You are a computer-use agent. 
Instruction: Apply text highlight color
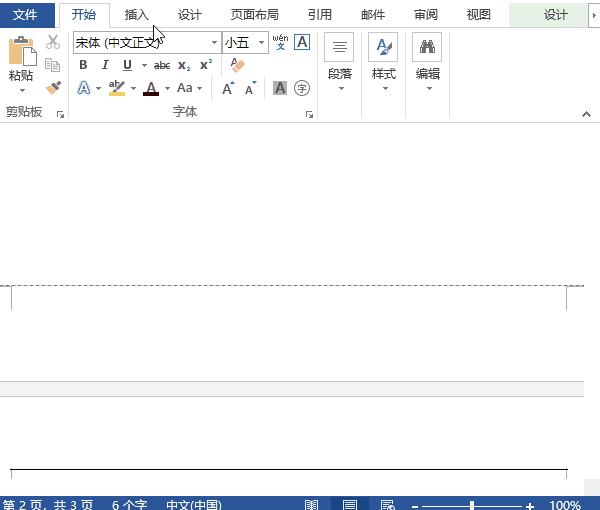coord(117,88)
